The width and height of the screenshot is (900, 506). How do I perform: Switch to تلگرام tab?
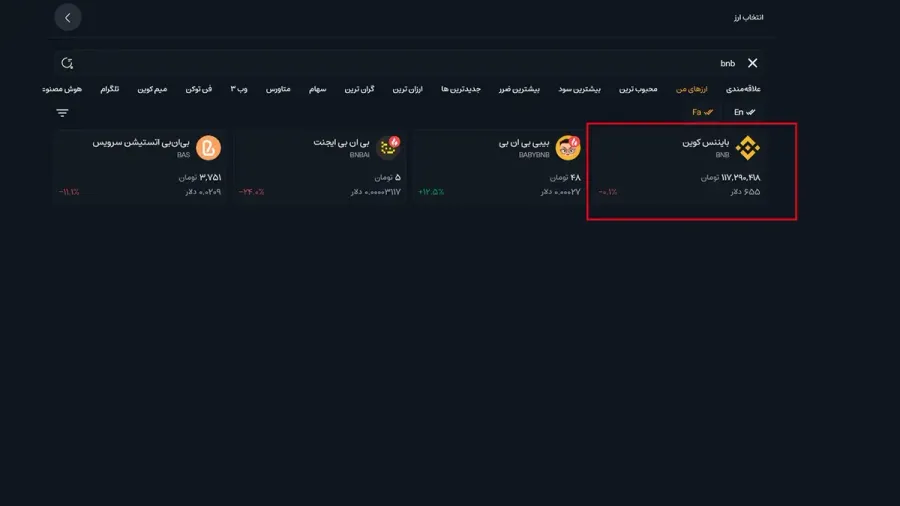coord(110,89)
